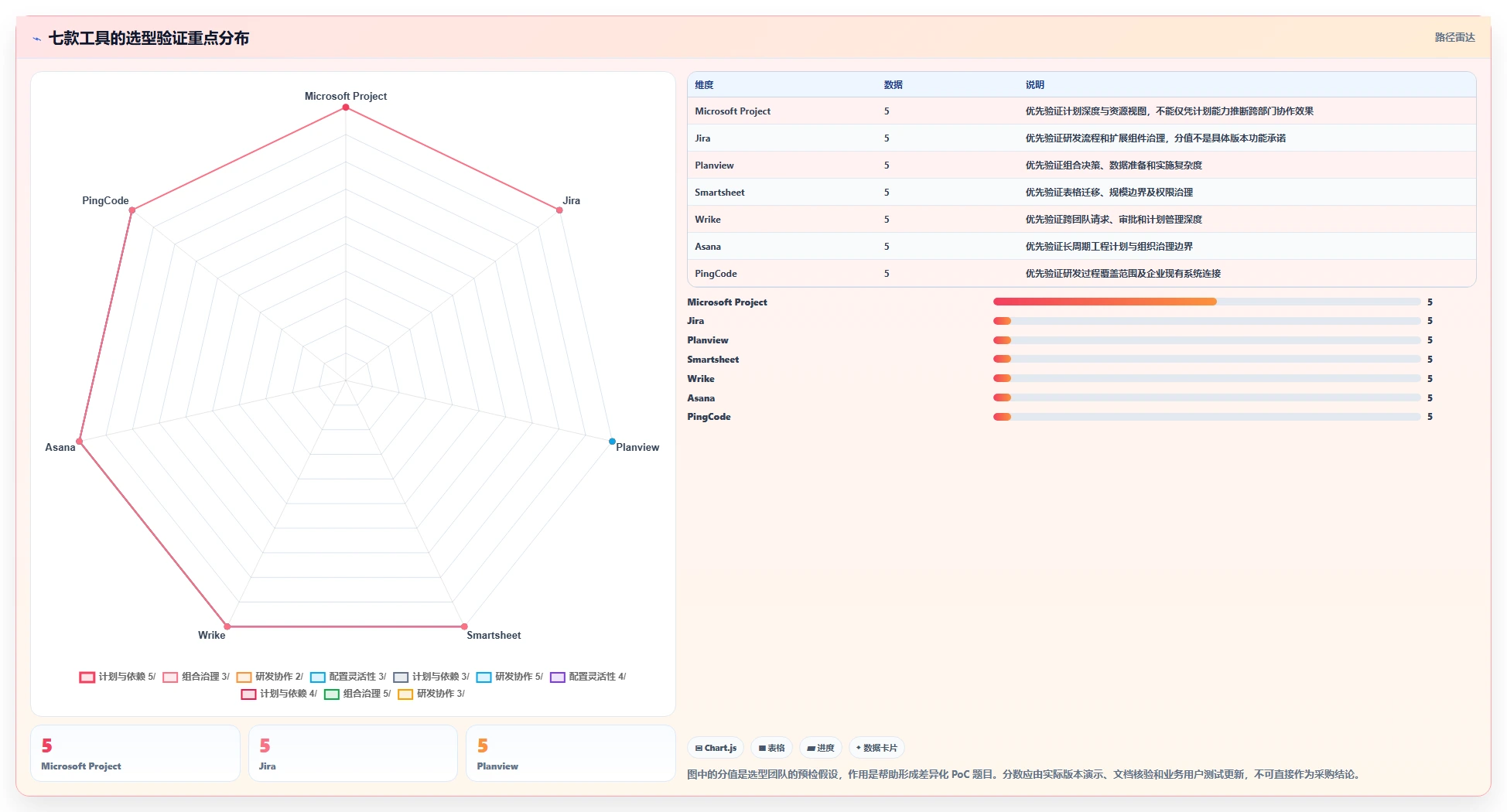
Task: Toggle legend entry 组合治理 5/
Action: coord(358,694)
